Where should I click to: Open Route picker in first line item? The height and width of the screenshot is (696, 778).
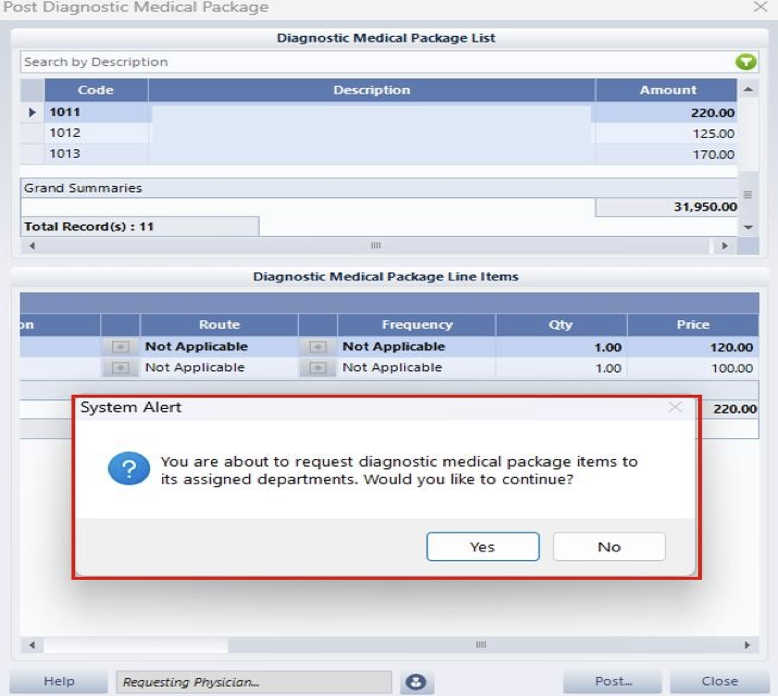120,347
